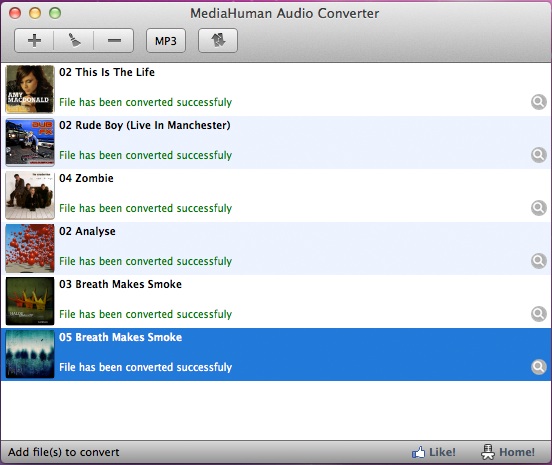Click conversion status under Rude Boy
Screen dimensions: 552x465
point(145,155)
